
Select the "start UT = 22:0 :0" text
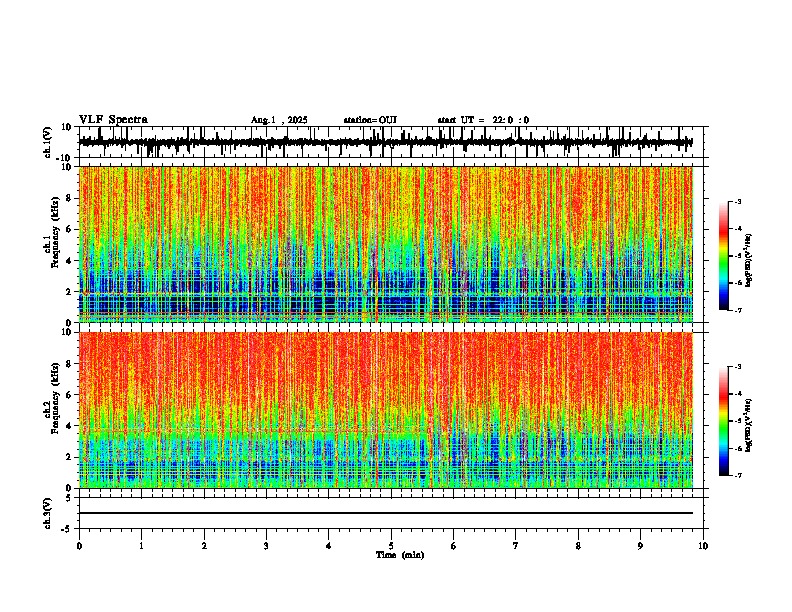tap(483, 120)
